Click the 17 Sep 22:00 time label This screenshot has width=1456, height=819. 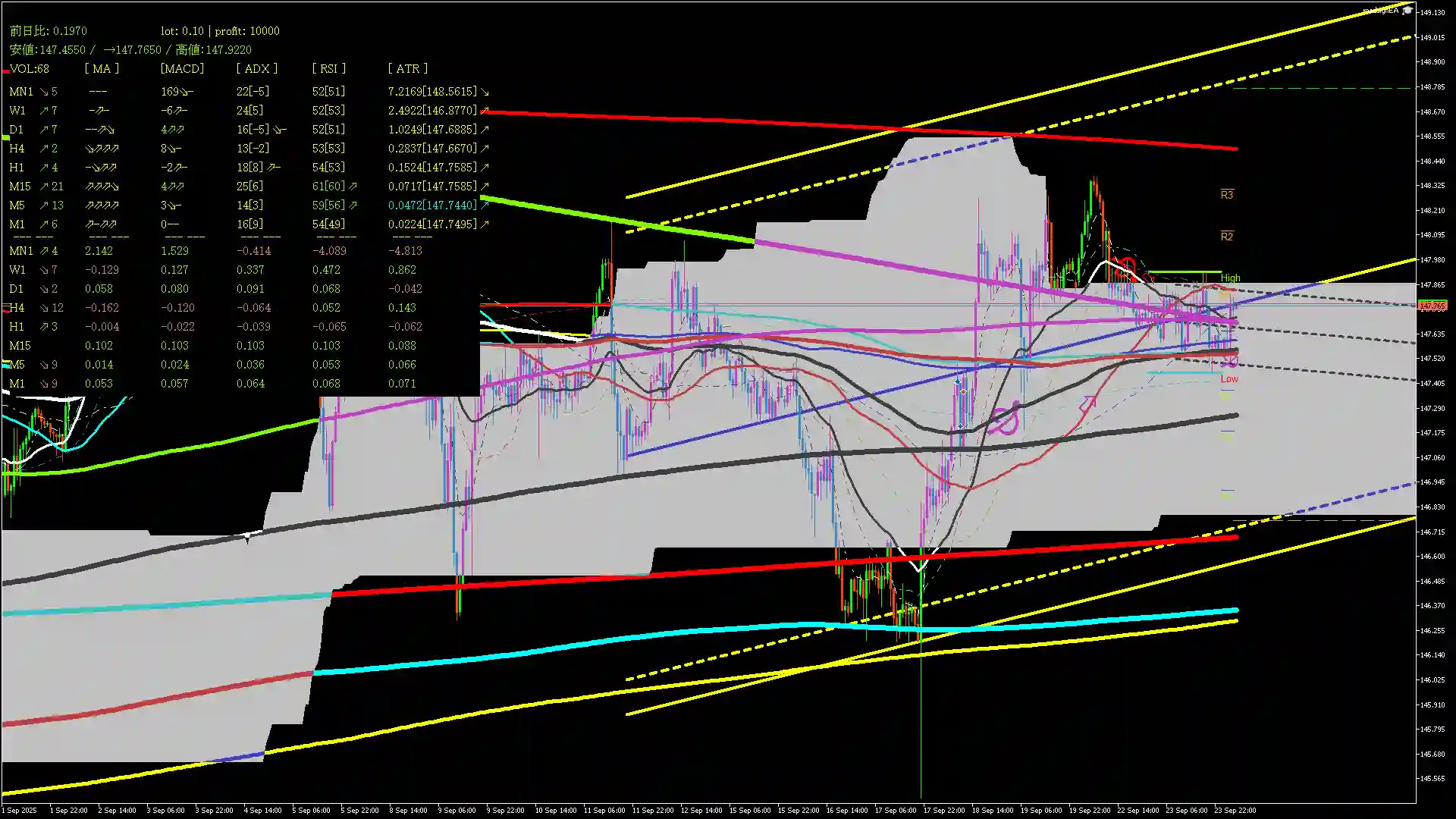pos(943,810)
